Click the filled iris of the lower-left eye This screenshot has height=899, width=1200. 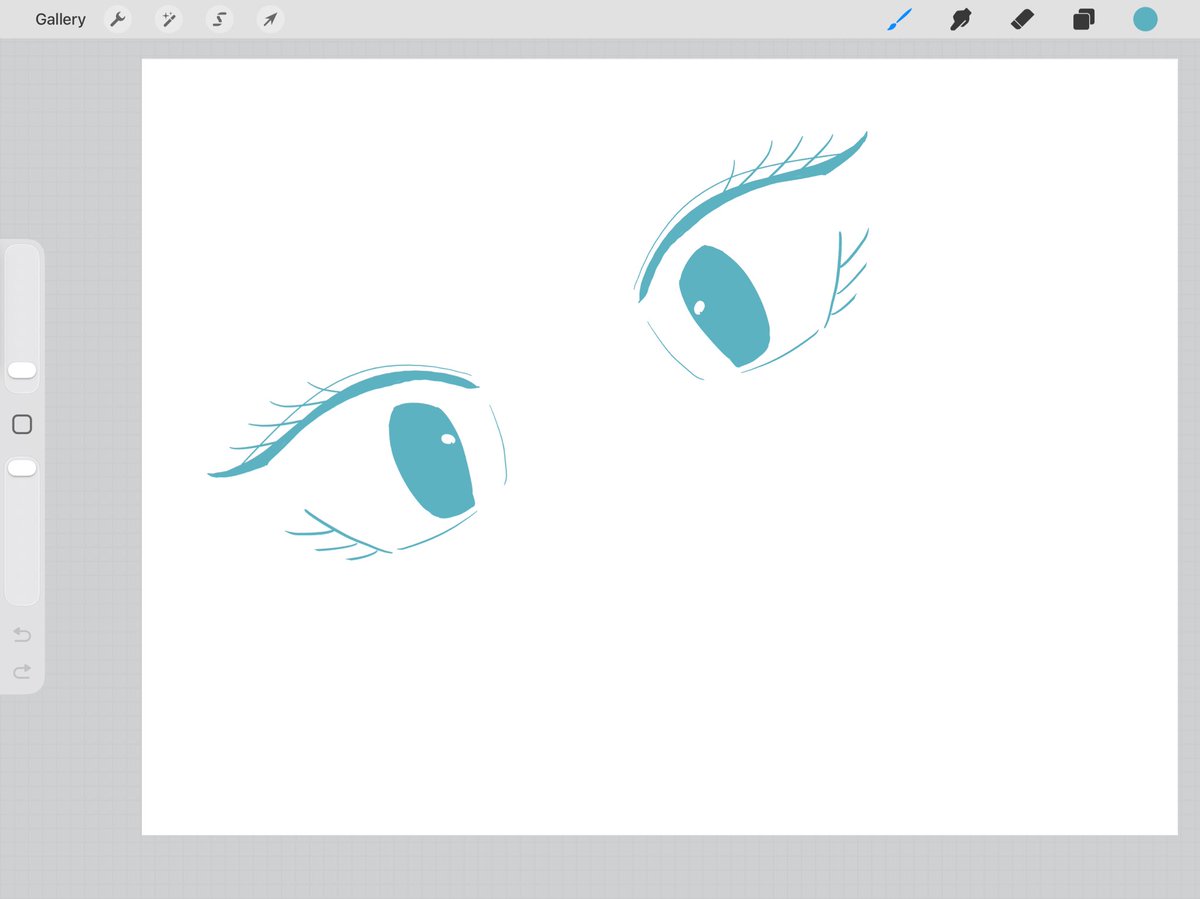(x=431, y=460)
